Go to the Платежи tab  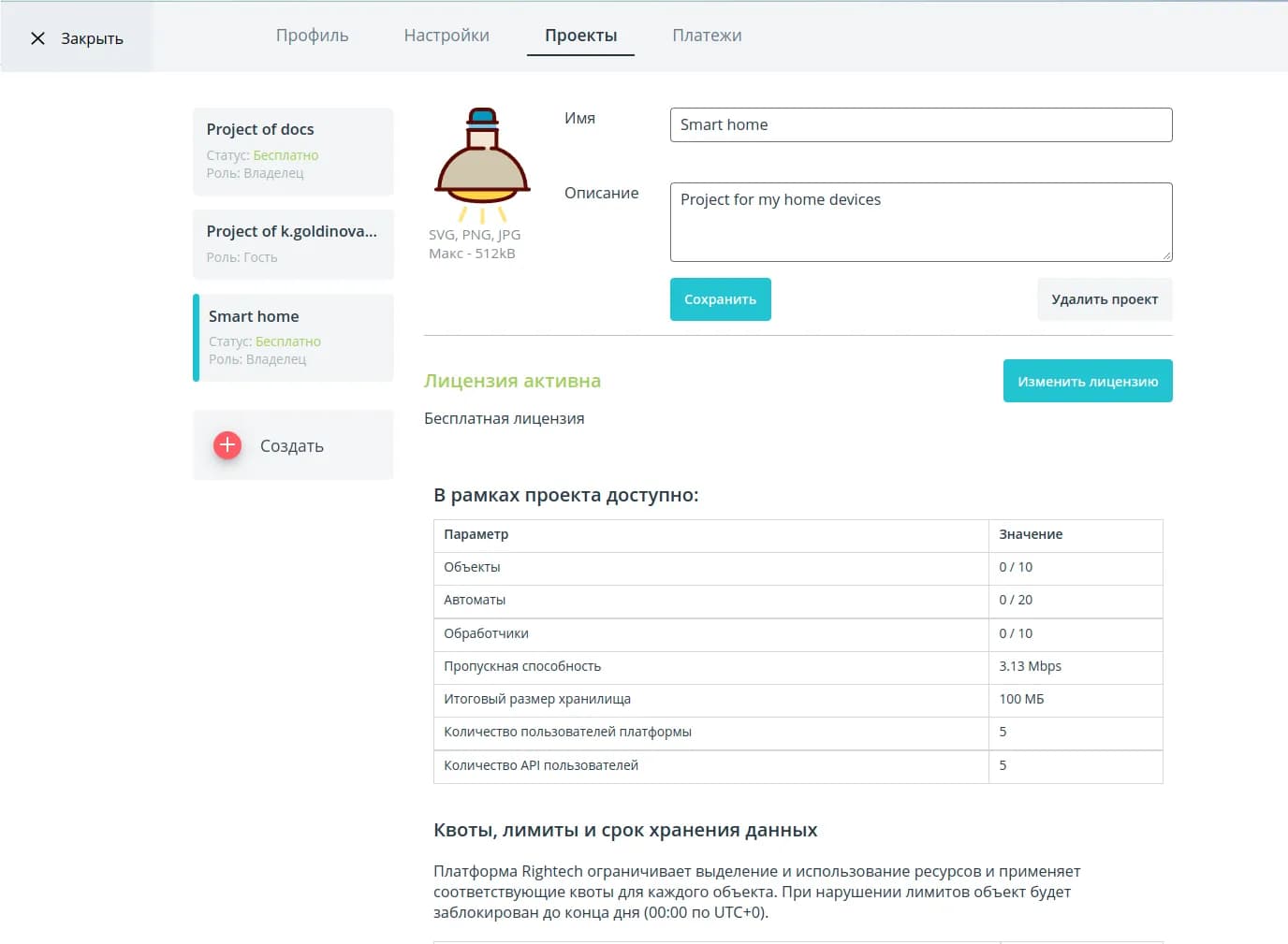(707, 36)
